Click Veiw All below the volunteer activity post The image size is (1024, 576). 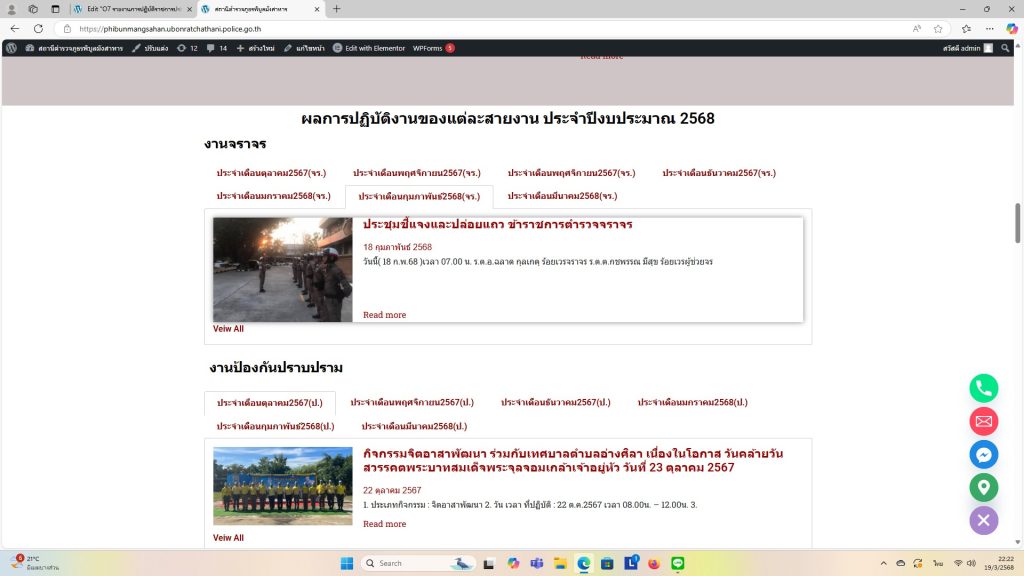[228, 538]
